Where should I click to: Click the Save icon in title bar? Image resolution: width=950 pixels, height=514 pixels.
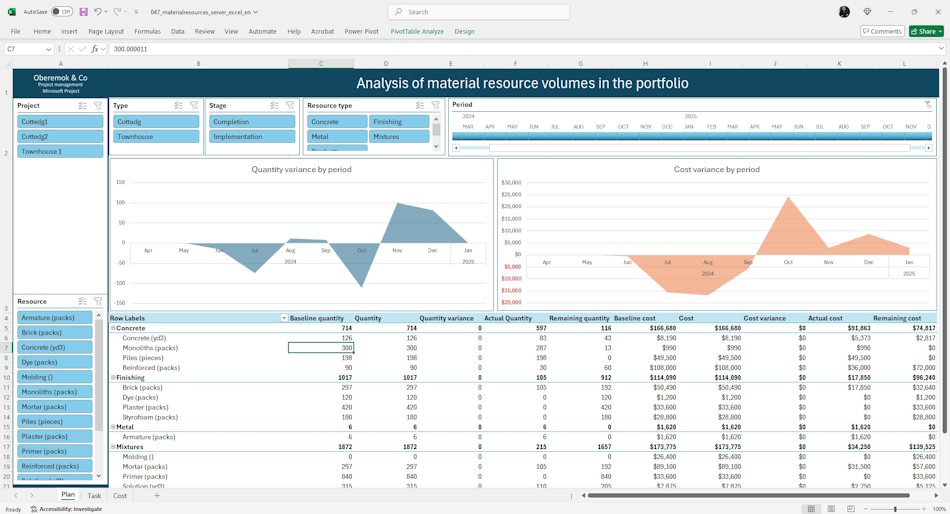pos(83,12)
